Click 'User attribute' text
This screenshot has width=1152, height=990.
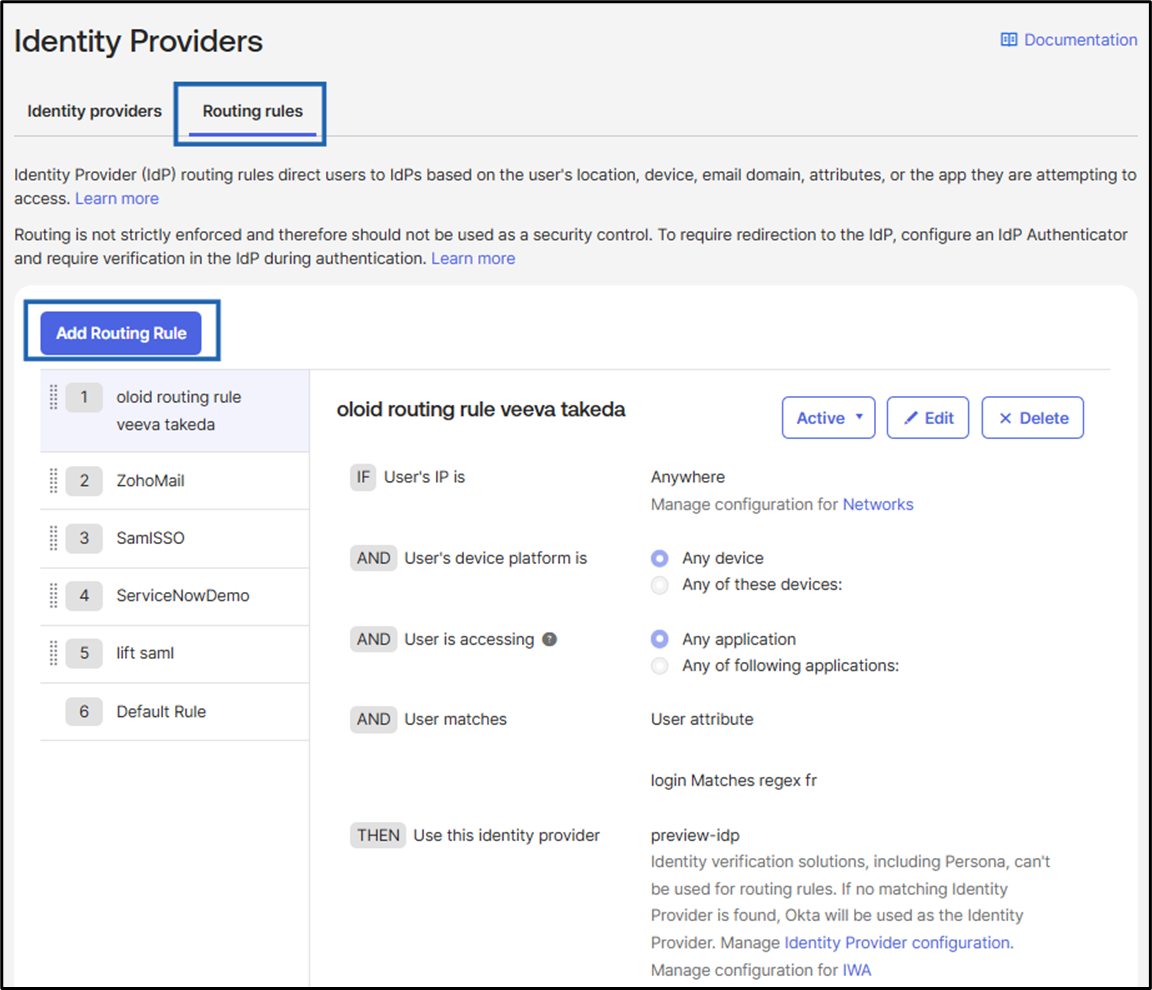(x=702, y=719)
